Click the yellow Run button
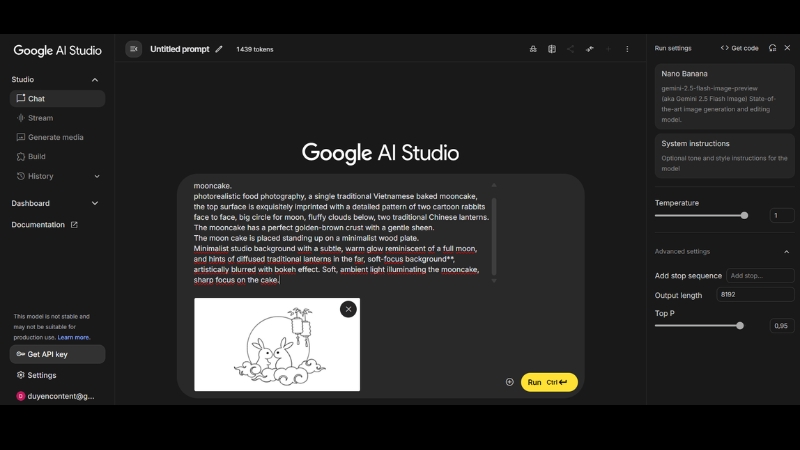800x450 pixels. pyautogui.click(x=549, y=382)
